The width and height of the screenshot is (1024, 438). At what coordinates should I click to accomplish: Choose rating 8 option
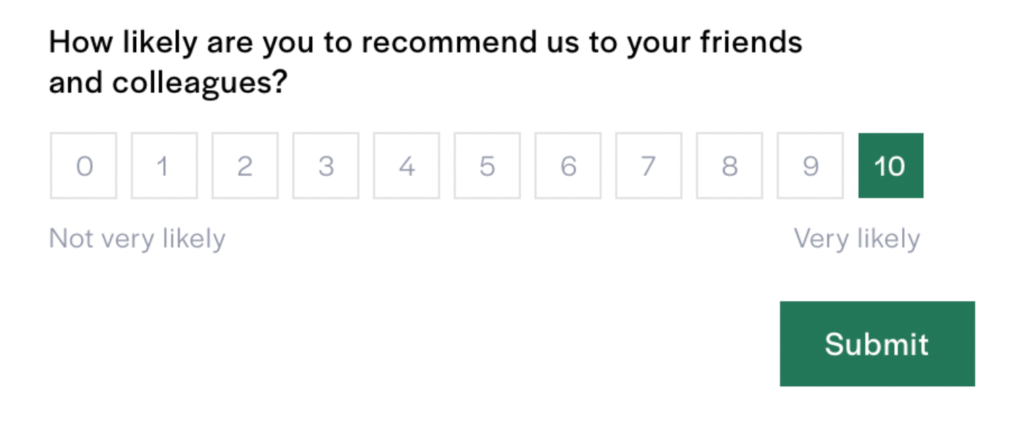coord(729,166)
